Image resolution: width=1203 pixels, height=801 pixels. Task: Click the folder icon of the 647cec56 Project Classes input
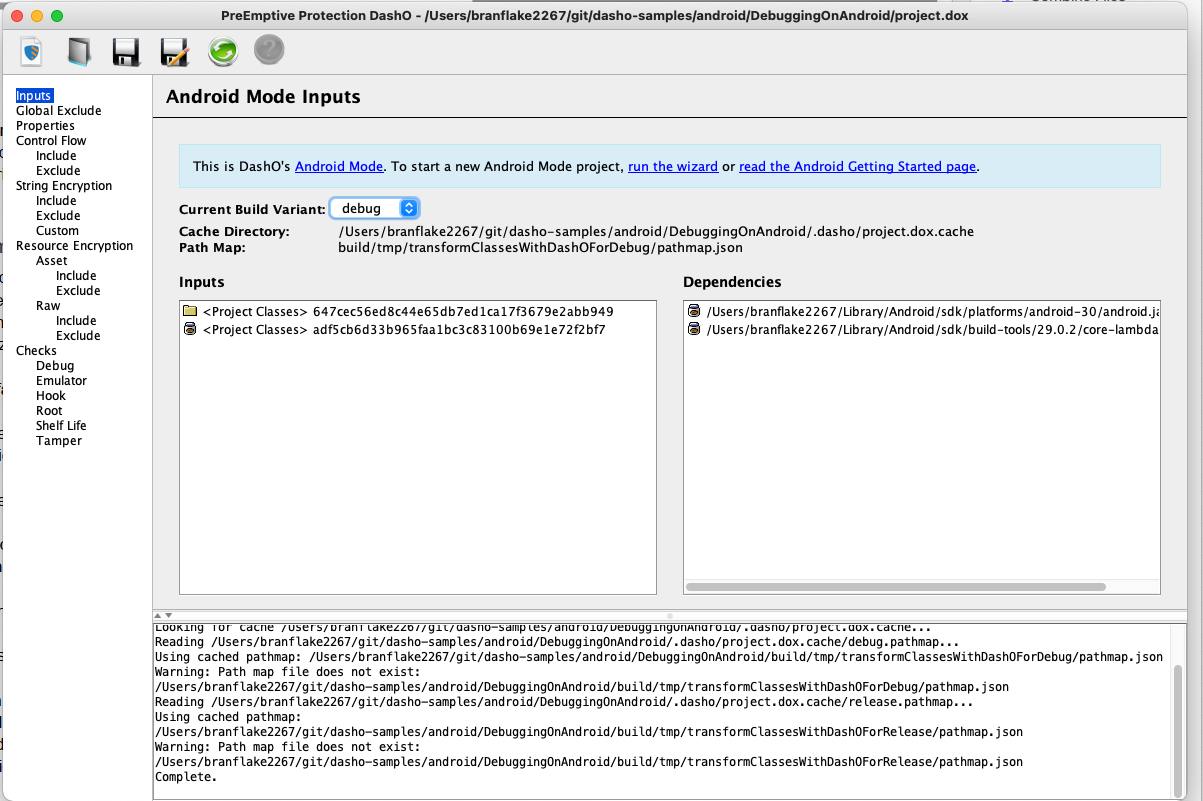click(x=190, y=311)
